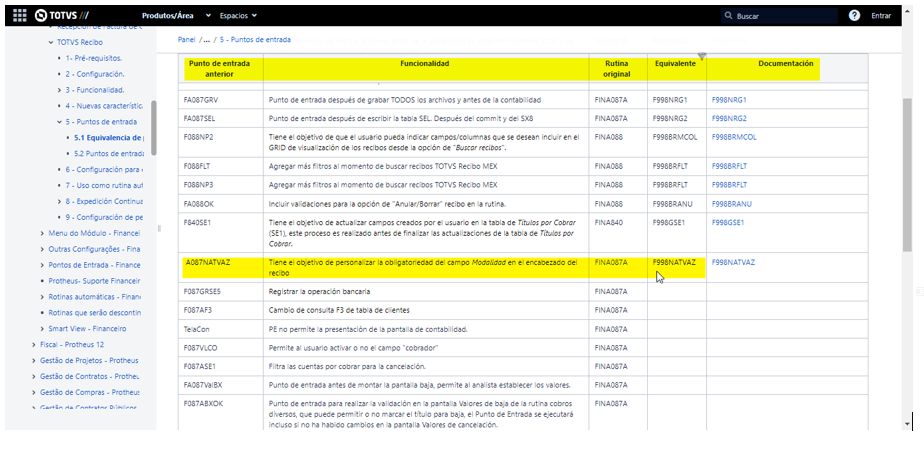Open 2 - Configuración sidebar page
Viewport: 924px width, 454px height.
(x=94, y=74)
